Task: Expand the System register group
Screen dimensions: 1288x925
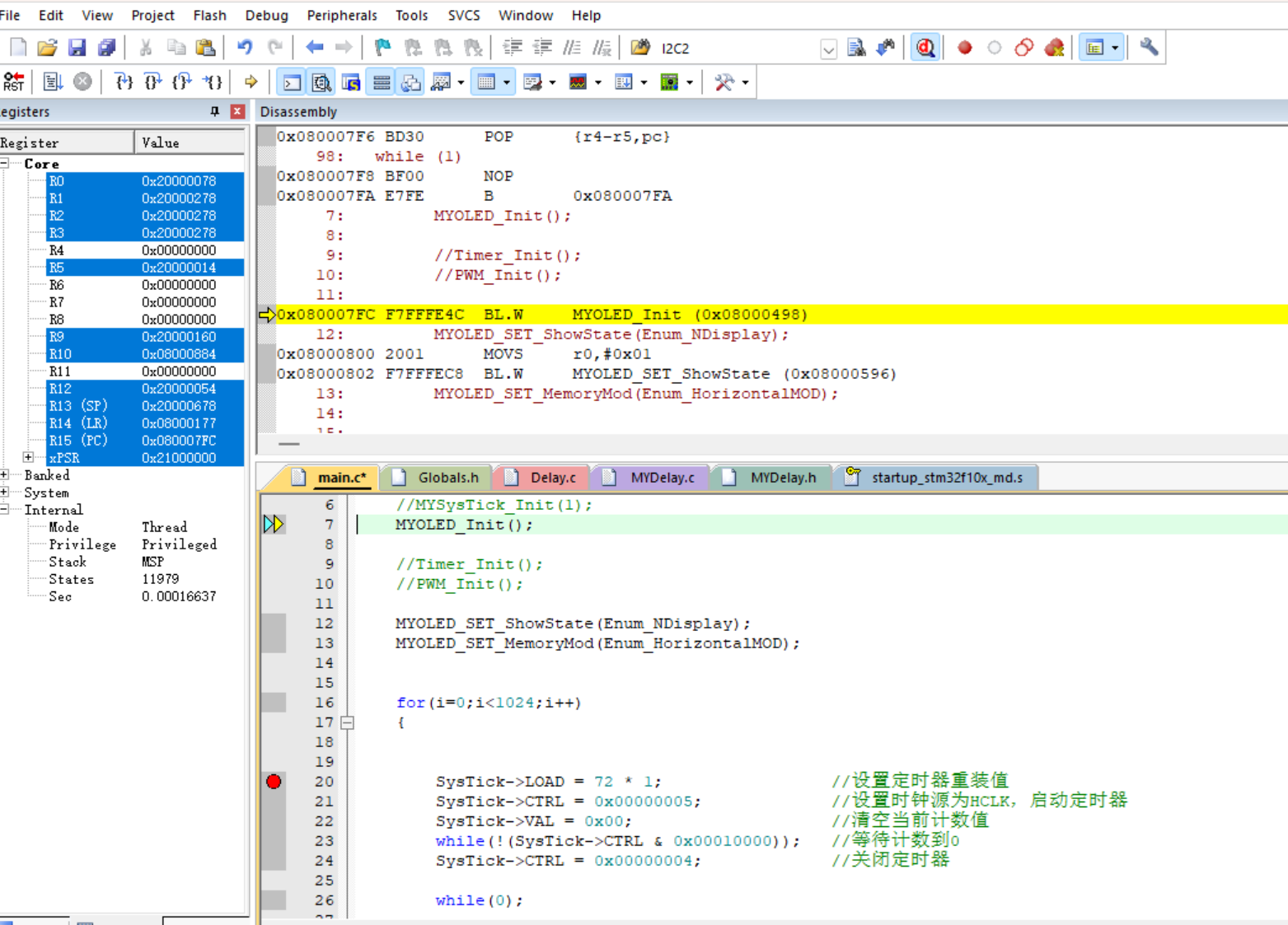Action: pyautogui.click(x=5, y=493)
